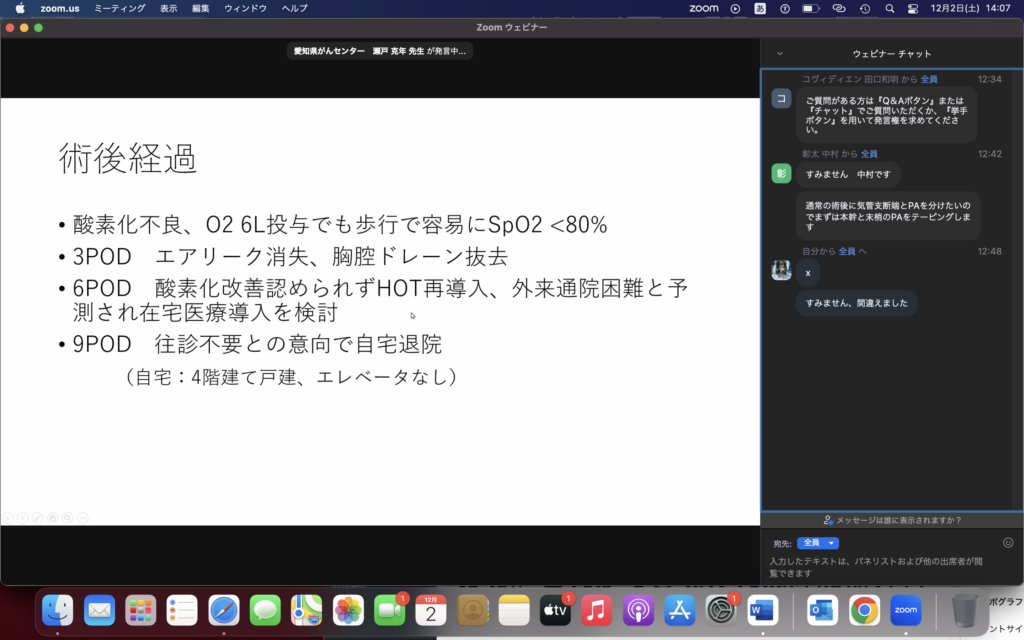Open the 表示 menu
Screen dimensions: 1024x640
coord(169,8)
